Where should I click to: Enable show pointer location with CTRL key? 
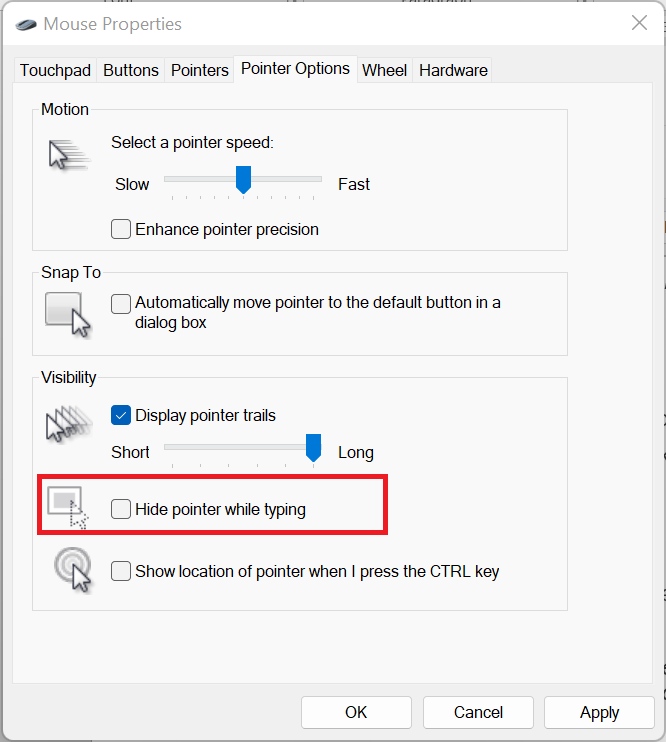pos(121,571)
